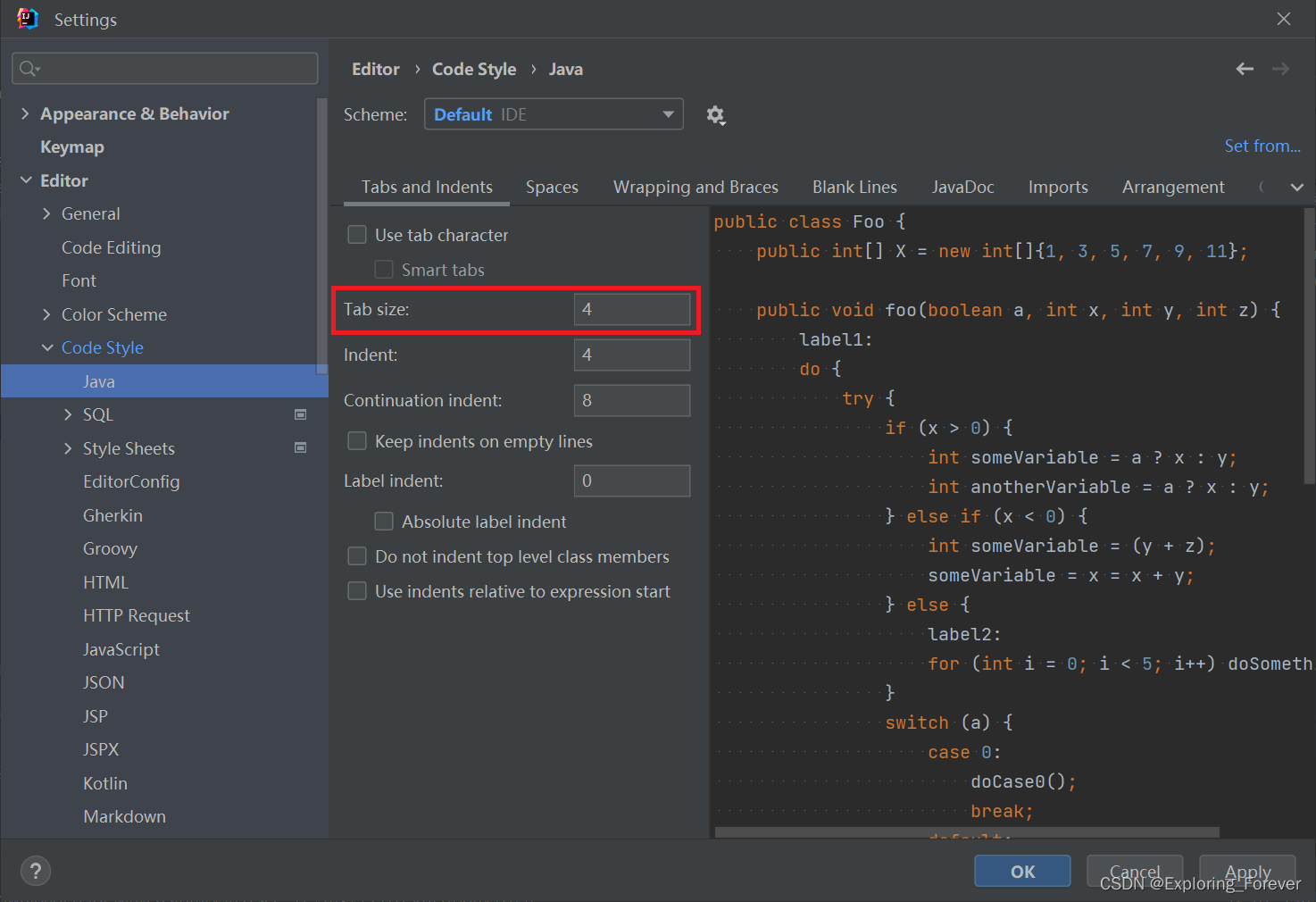The width and height of the screenshot is (1316, 902).
Task: Switch to the Blank Lines tab
Action: pyautogui.click(x=854, y=187)
